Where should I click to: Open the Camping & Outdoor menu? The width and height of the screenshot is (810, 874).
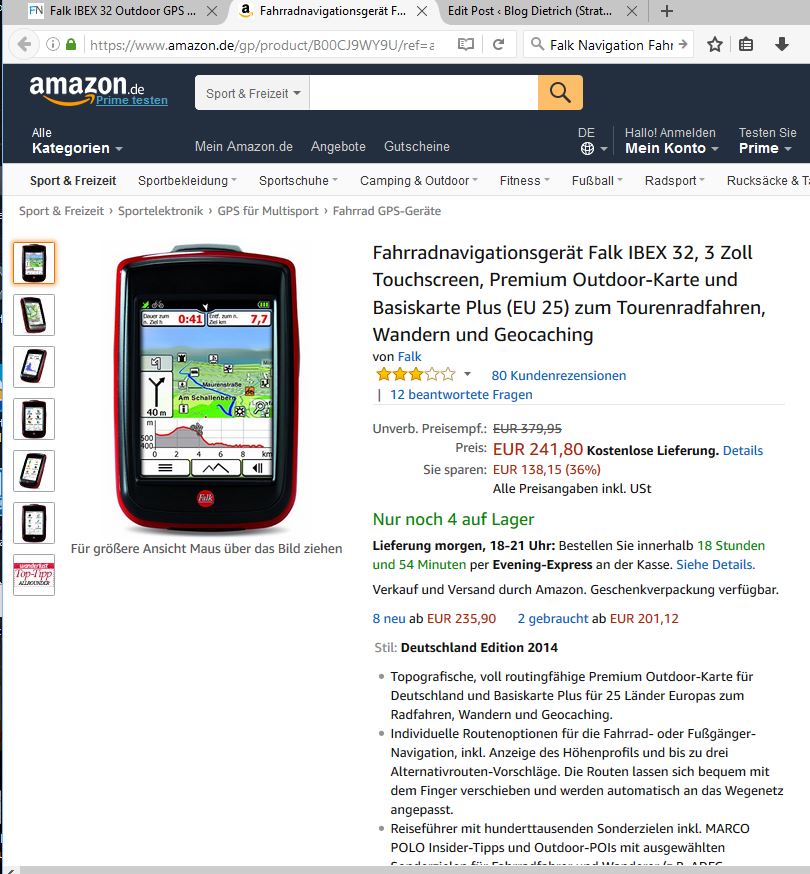point(419,181)
